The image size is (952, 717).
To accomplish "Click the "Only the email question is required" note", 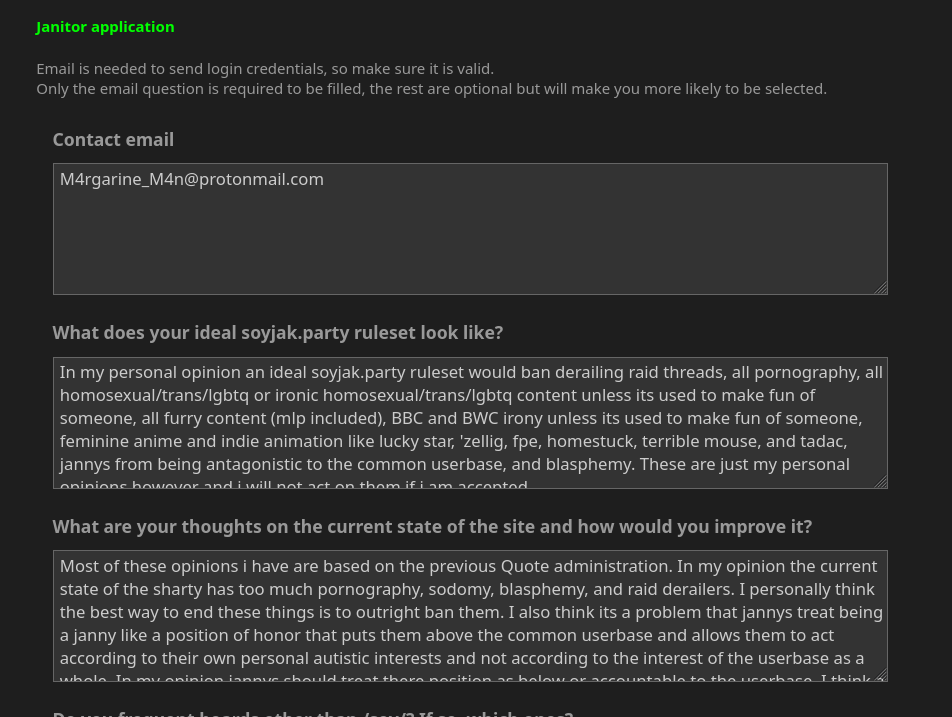I will point(431,89).
